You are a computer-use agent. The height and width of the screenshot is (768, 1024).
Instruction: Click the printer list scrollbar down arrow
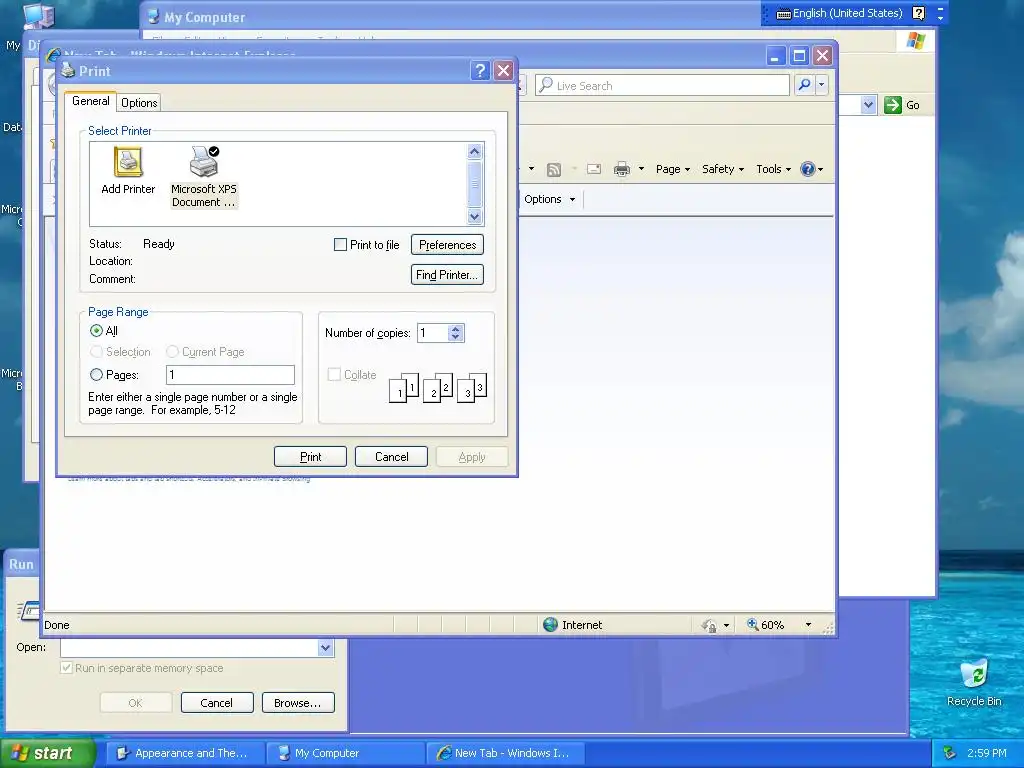475,216
